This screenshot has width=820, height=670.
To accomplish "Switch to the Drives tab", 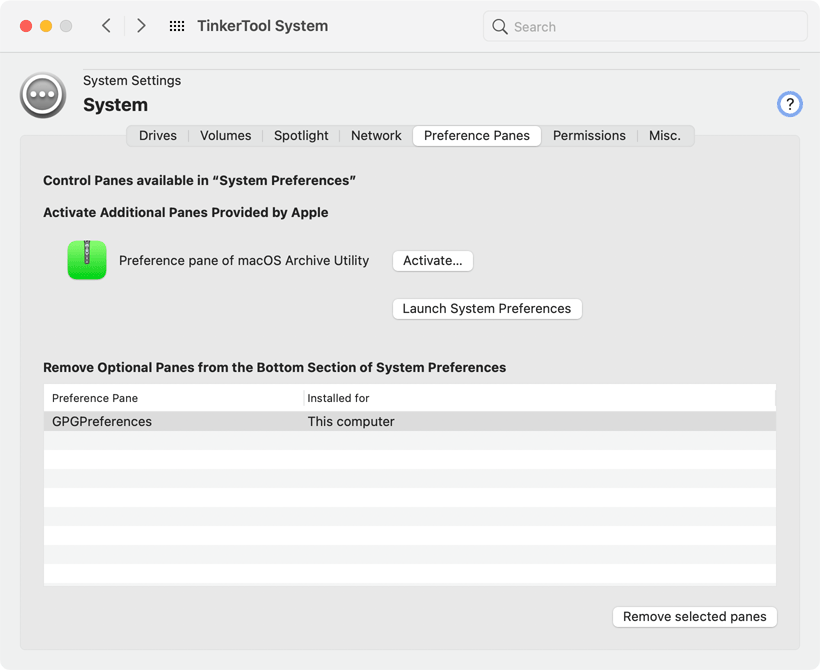I will coord(158,136).
